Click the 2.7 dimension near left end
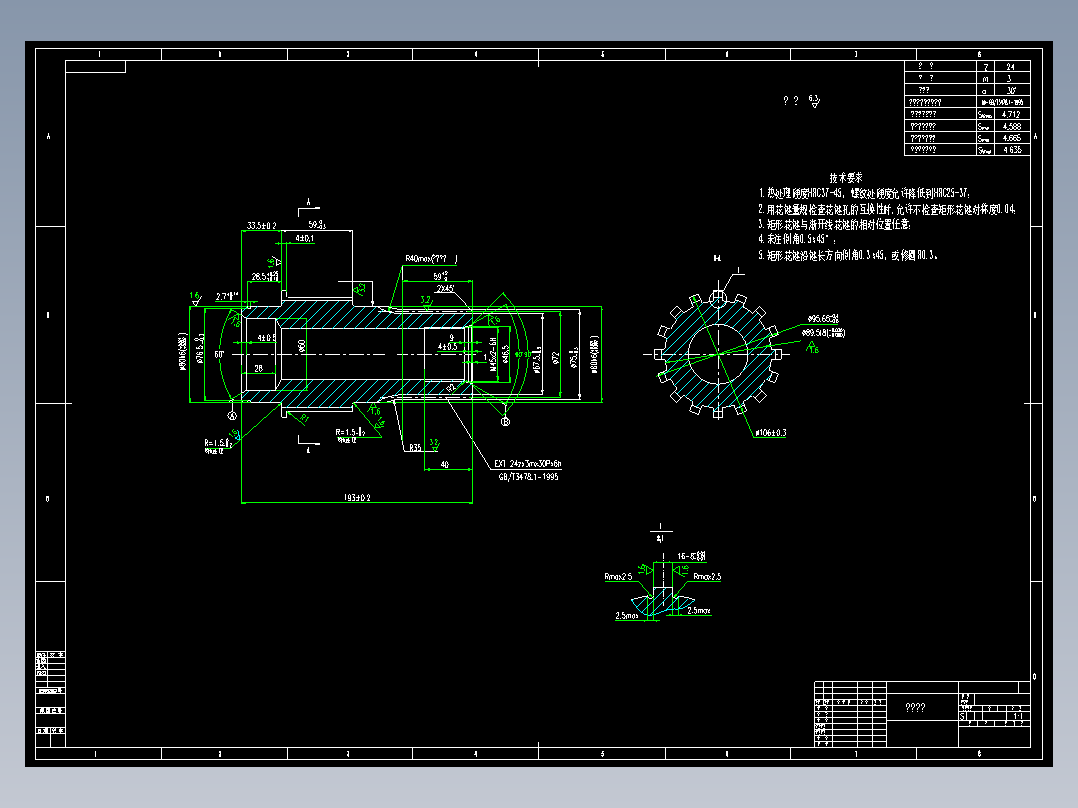1078x808 pixels. (227, 296)
